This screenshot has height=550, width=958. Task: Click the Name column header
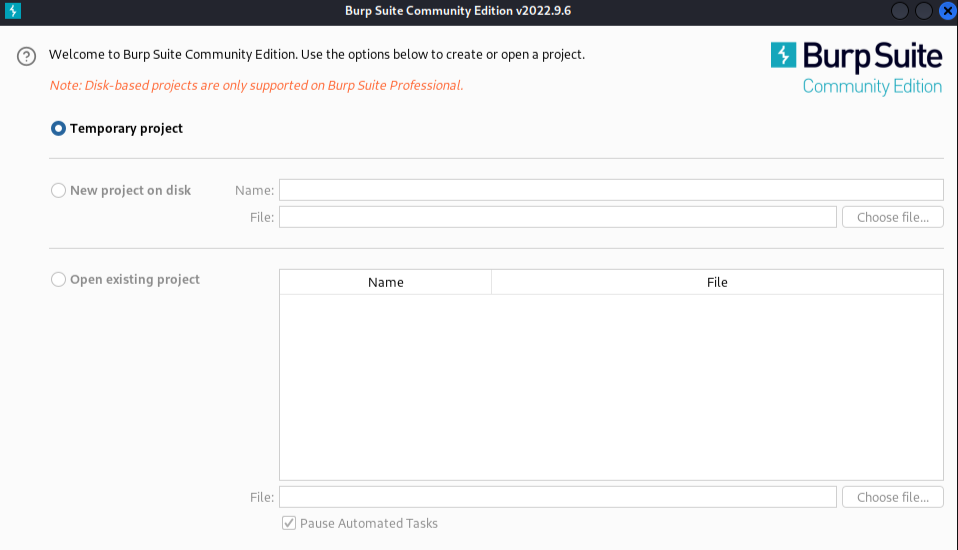(386, 282)
